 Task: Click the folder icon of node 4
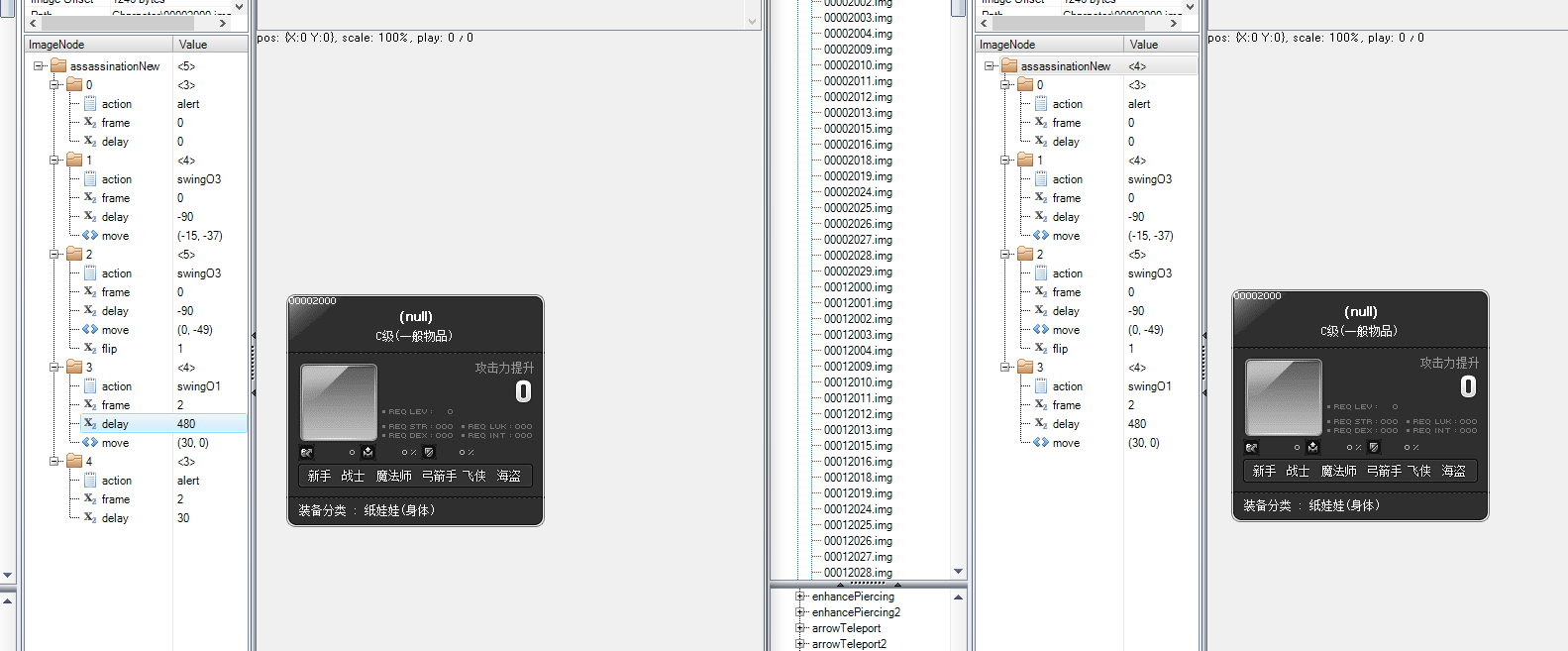pos(74,462)
